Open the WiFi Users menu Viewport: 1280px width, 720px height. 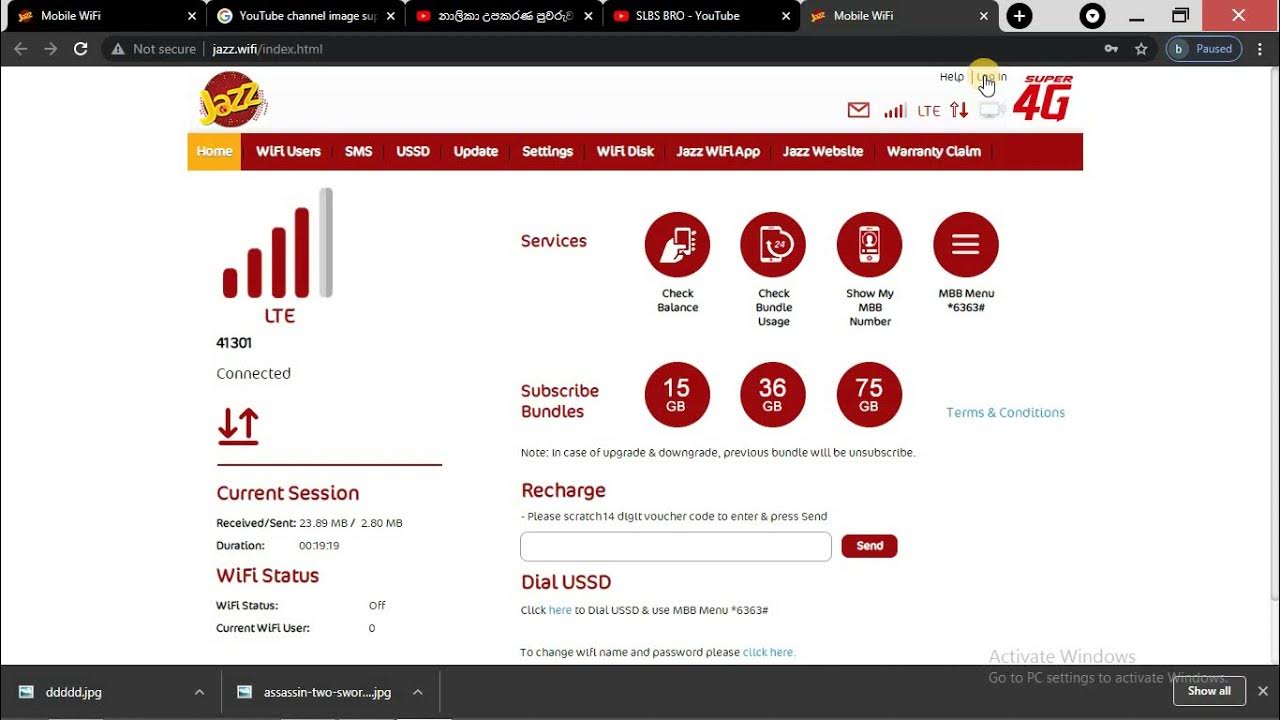[288, 151]
